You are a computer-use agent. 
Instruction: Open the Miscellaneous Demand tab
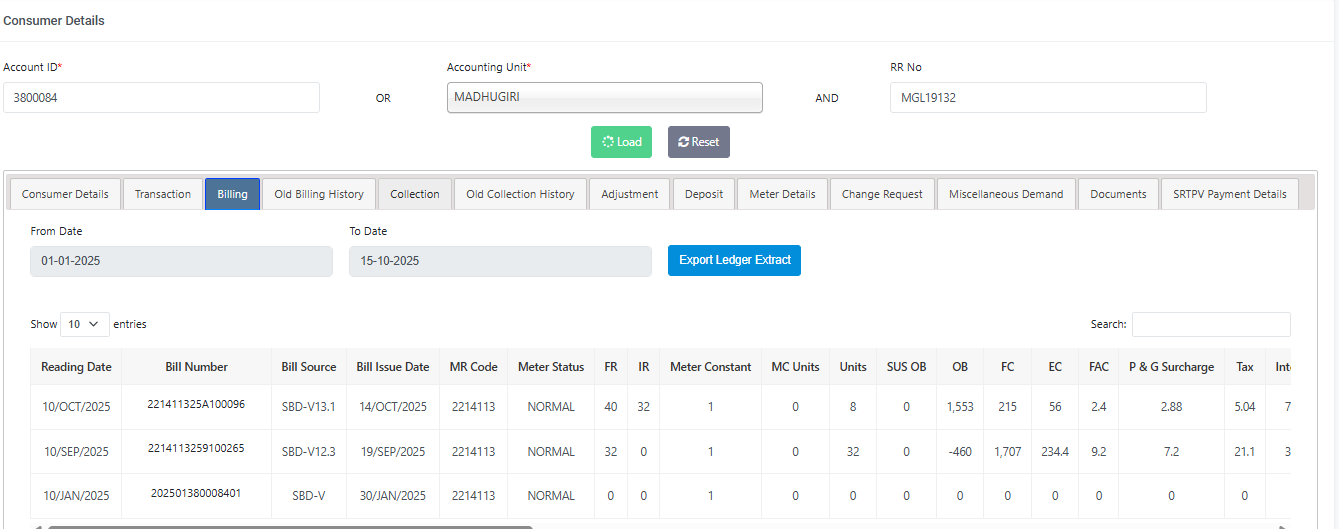[1006, 194]
